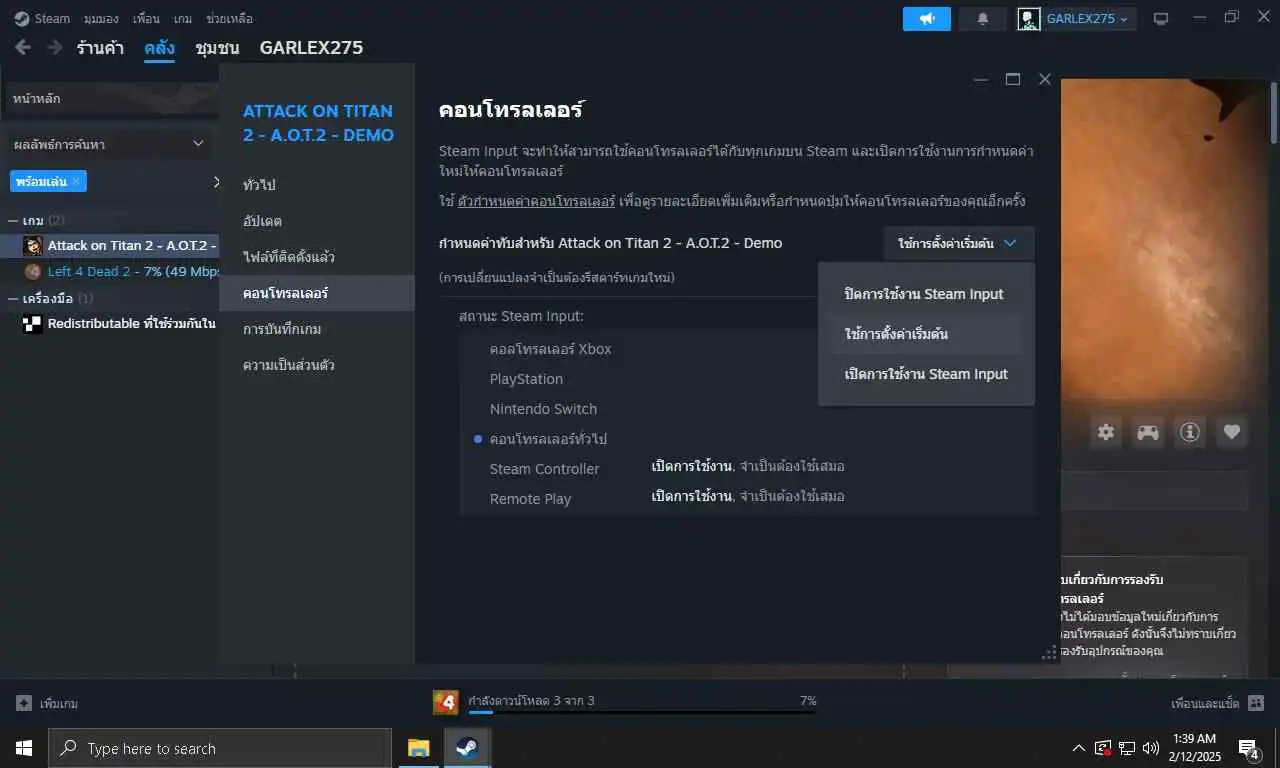Remove the พร้อมเล่น filter tag
This screenshot has width=1280, height=768.
pyautogui.click(x=76, y=181)
